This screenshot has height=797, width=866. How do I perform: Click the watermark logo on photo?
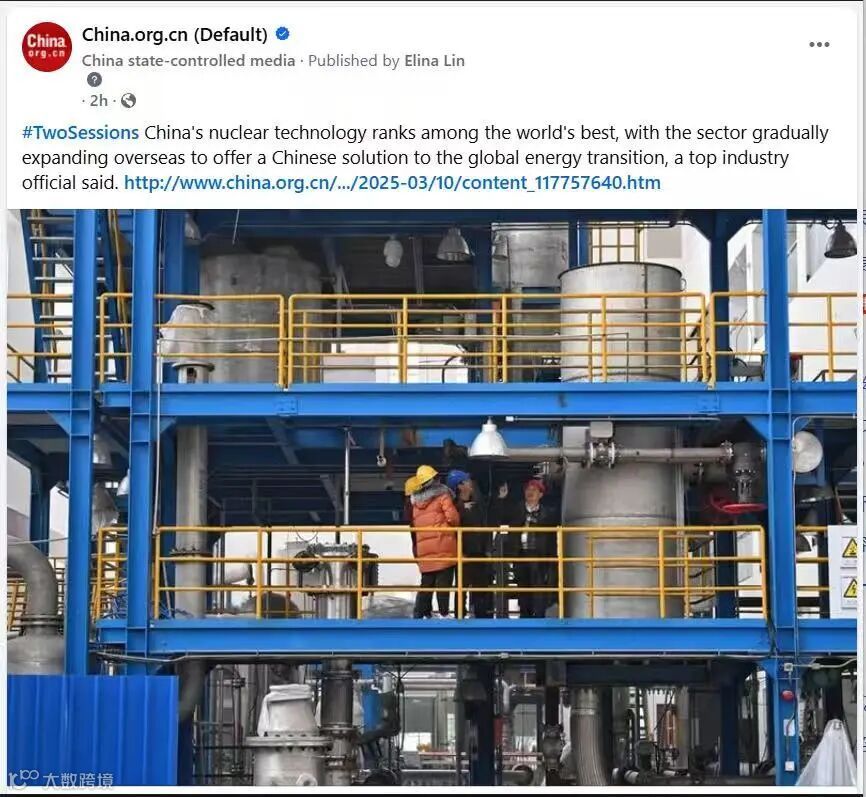pyautogui.click(x=62, y=778)
